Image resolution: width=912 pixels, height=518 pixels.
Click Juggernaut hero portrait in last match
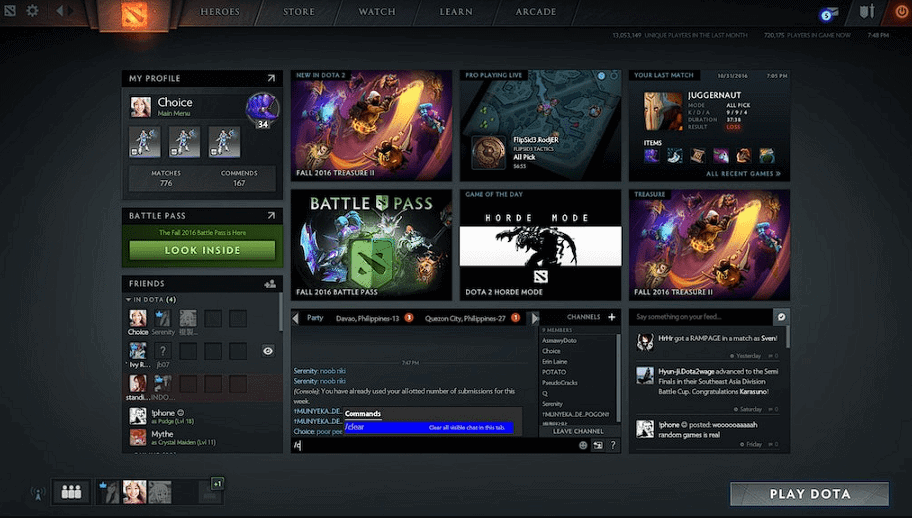[663, 111]
